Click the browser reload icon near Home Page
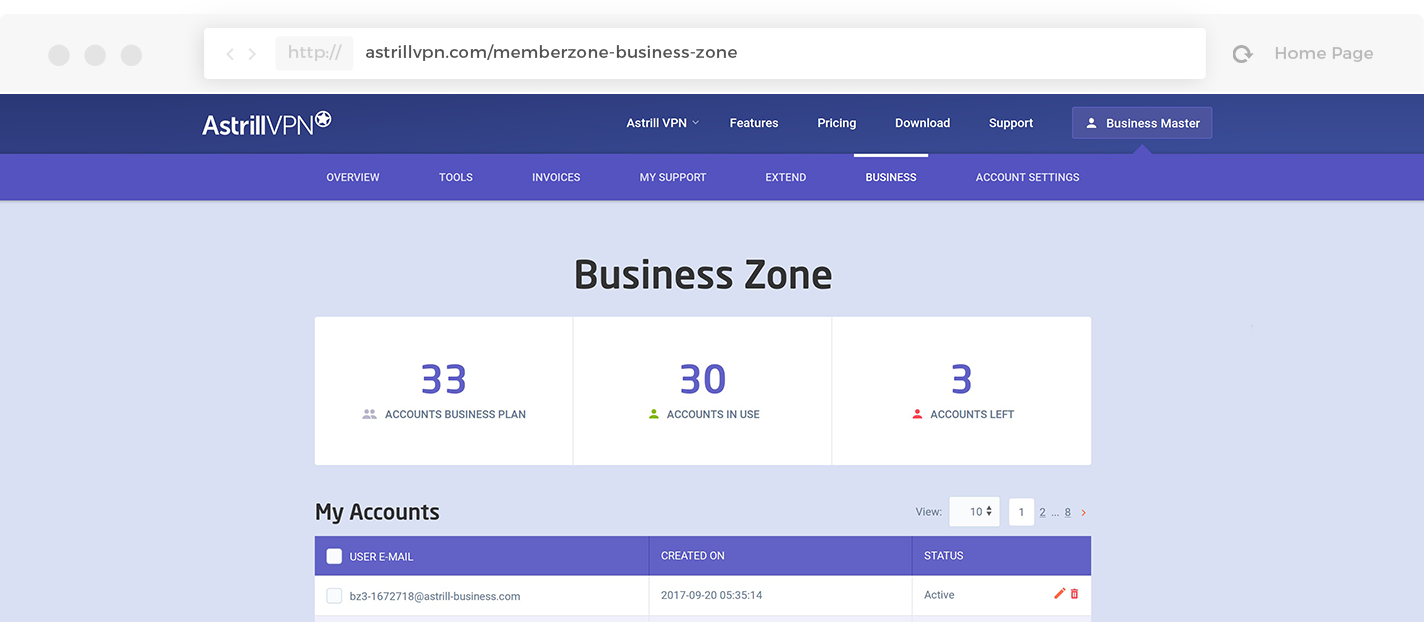The width and height of the screenshot is (1424, 622). [1242, 53]
